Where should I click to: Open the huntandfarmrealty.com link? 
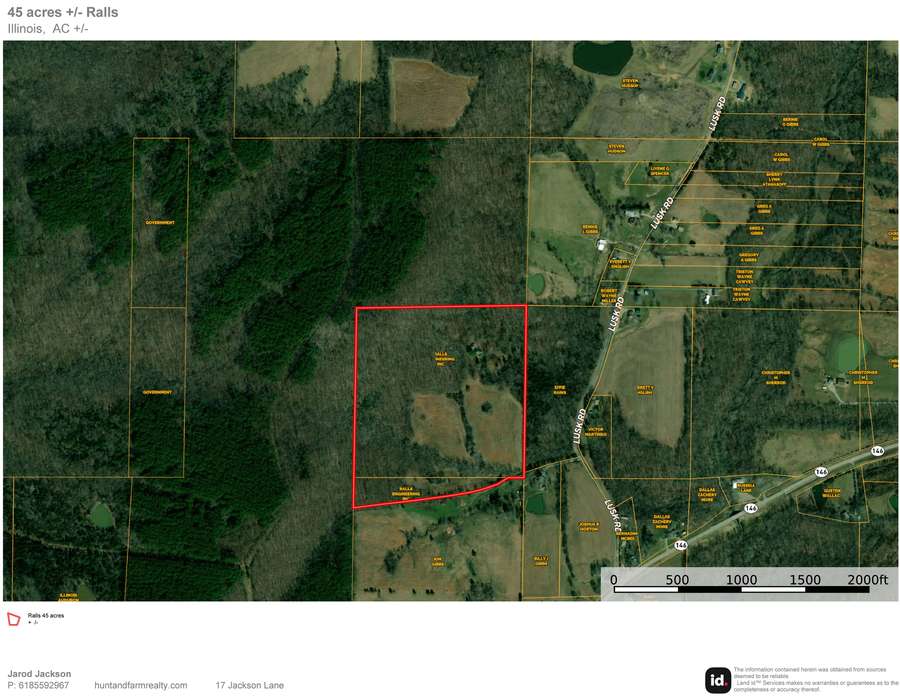(x=141, y=685)
